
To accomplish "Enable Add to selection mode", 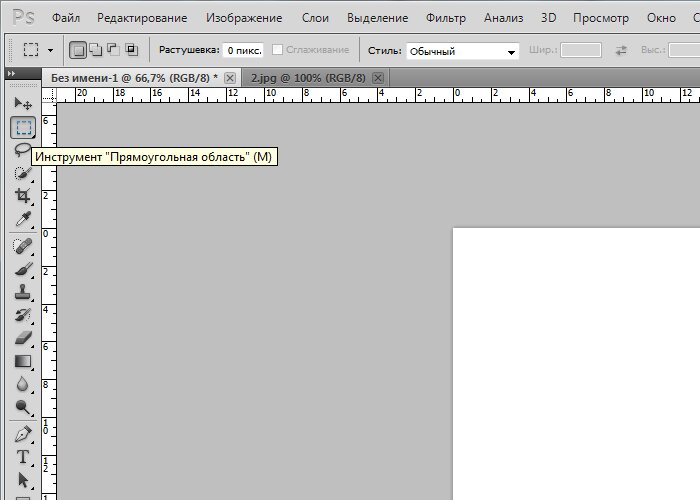I will point(96,50).
